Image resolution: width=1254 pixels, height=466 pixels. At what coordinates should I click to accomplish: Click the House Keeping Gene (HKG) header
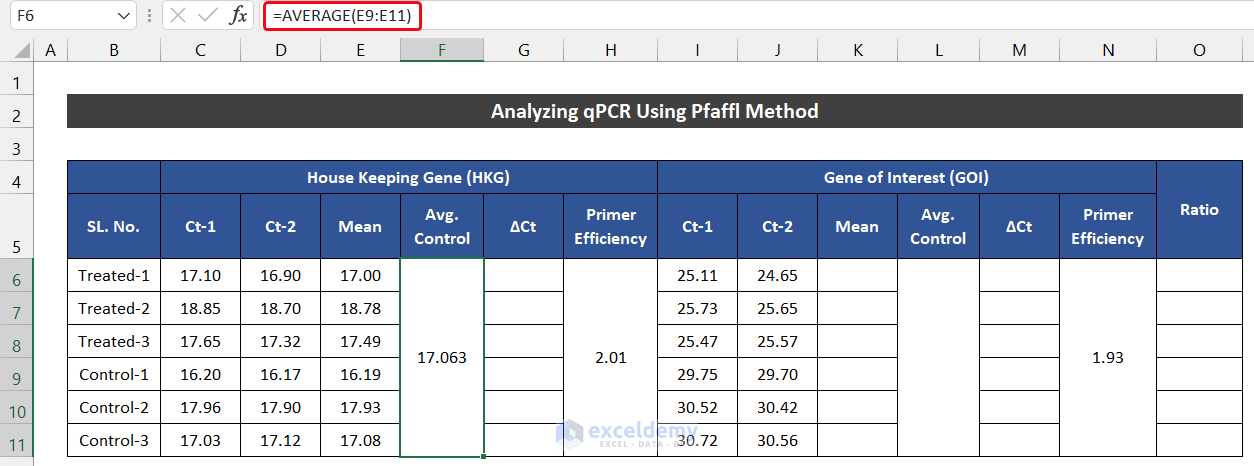[408, 178]
